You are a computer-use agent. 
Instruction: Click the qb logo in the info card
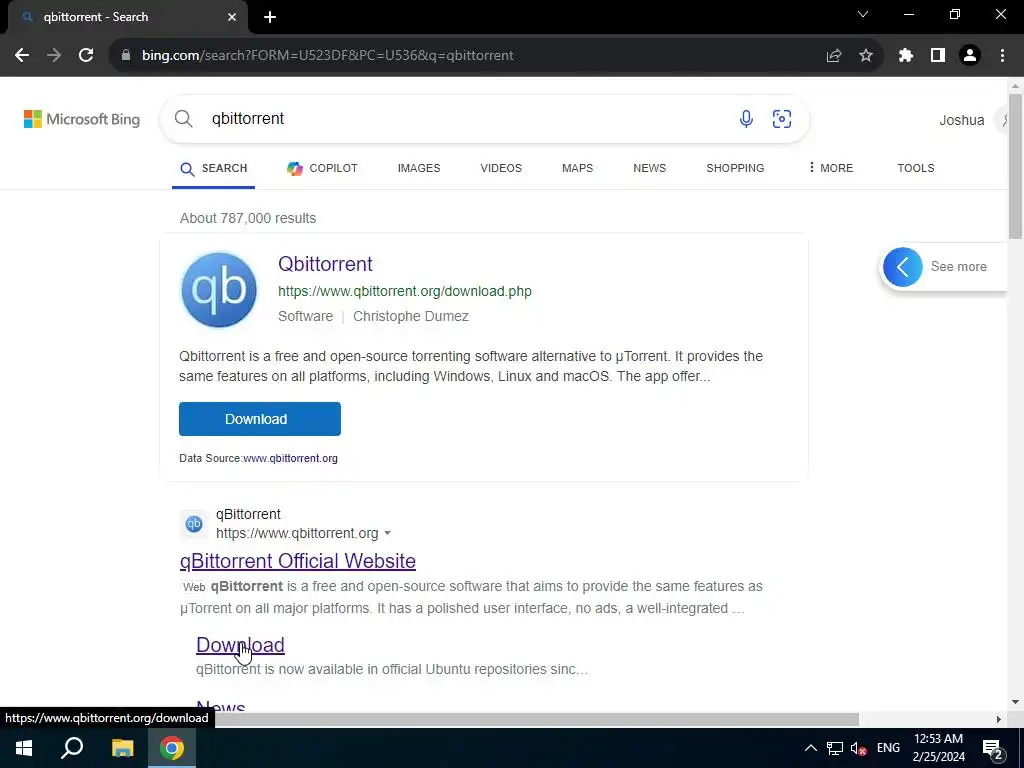219,290
